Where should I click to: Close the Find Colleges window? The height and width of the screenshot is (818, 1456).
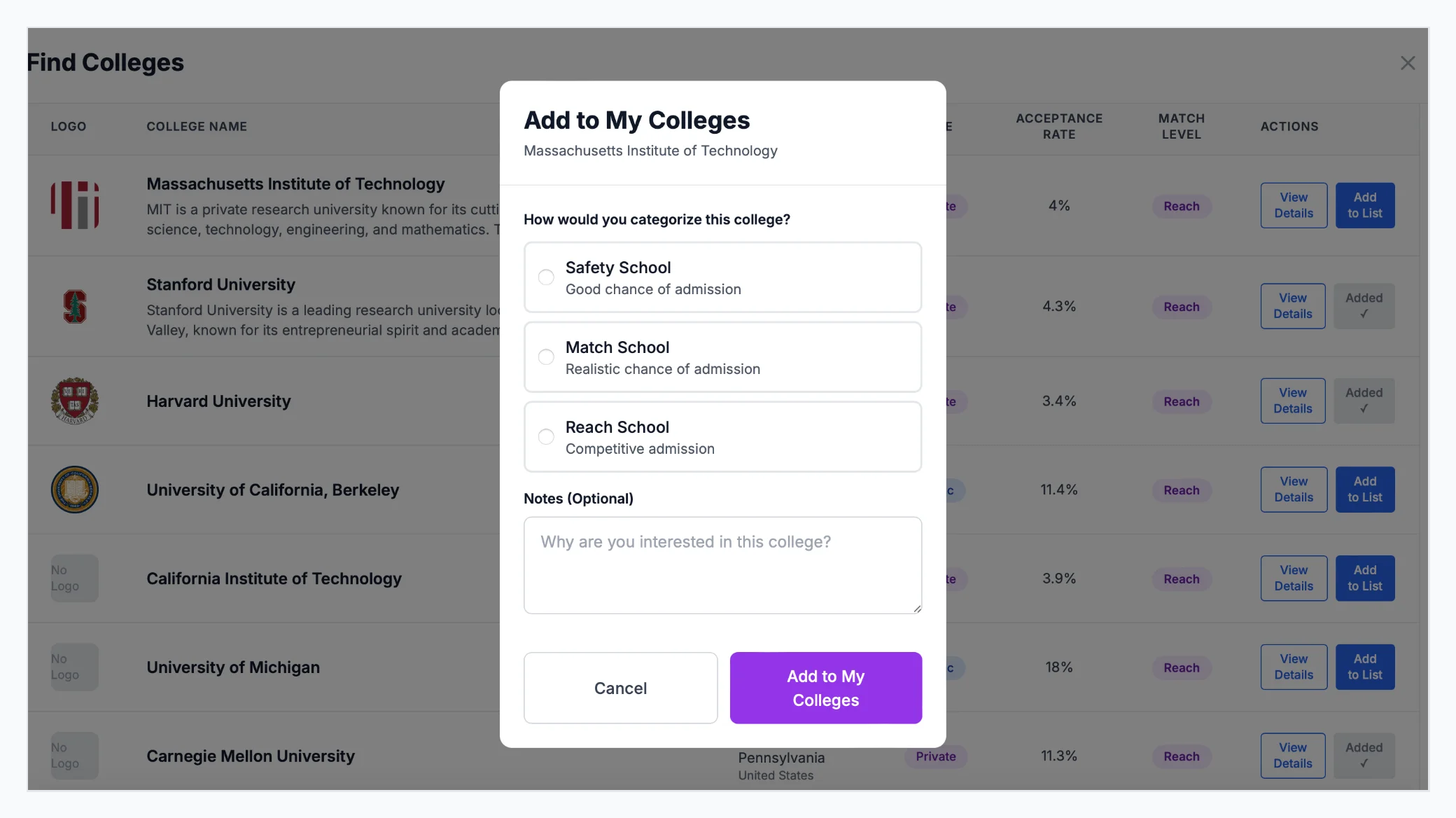click(x=1408, y=62)
